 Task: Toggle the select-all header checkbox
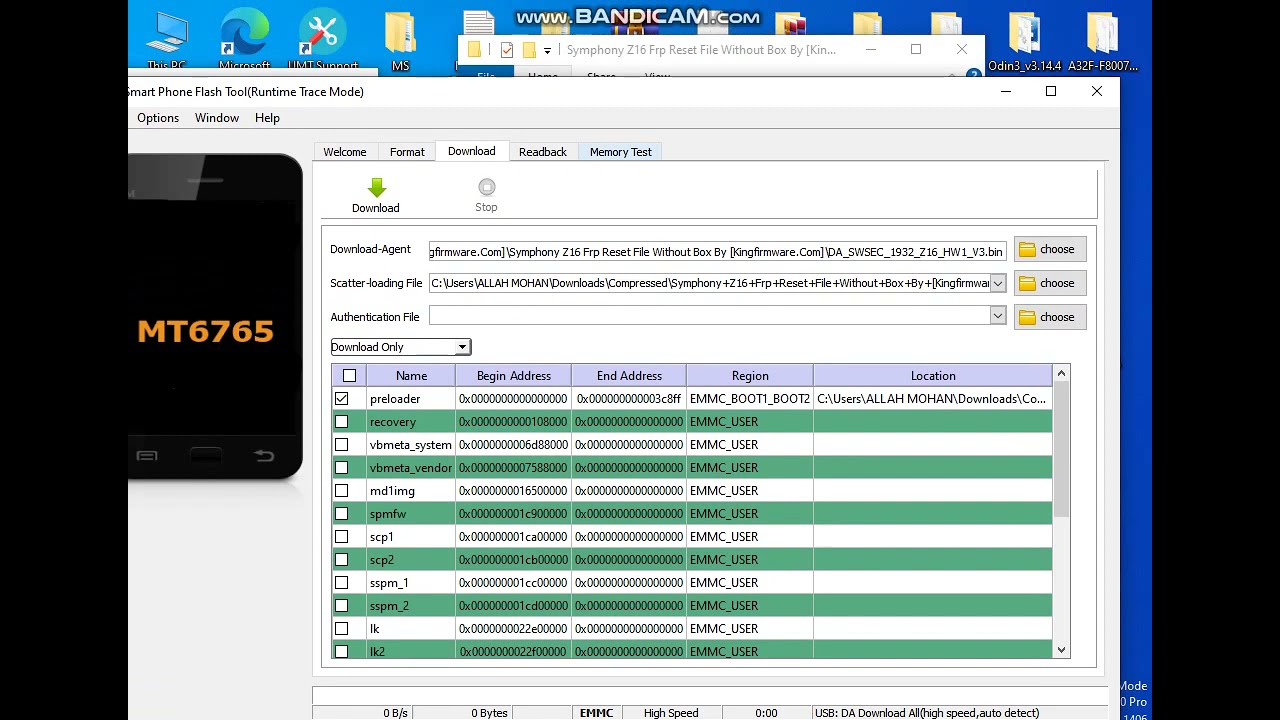point(349,376)
